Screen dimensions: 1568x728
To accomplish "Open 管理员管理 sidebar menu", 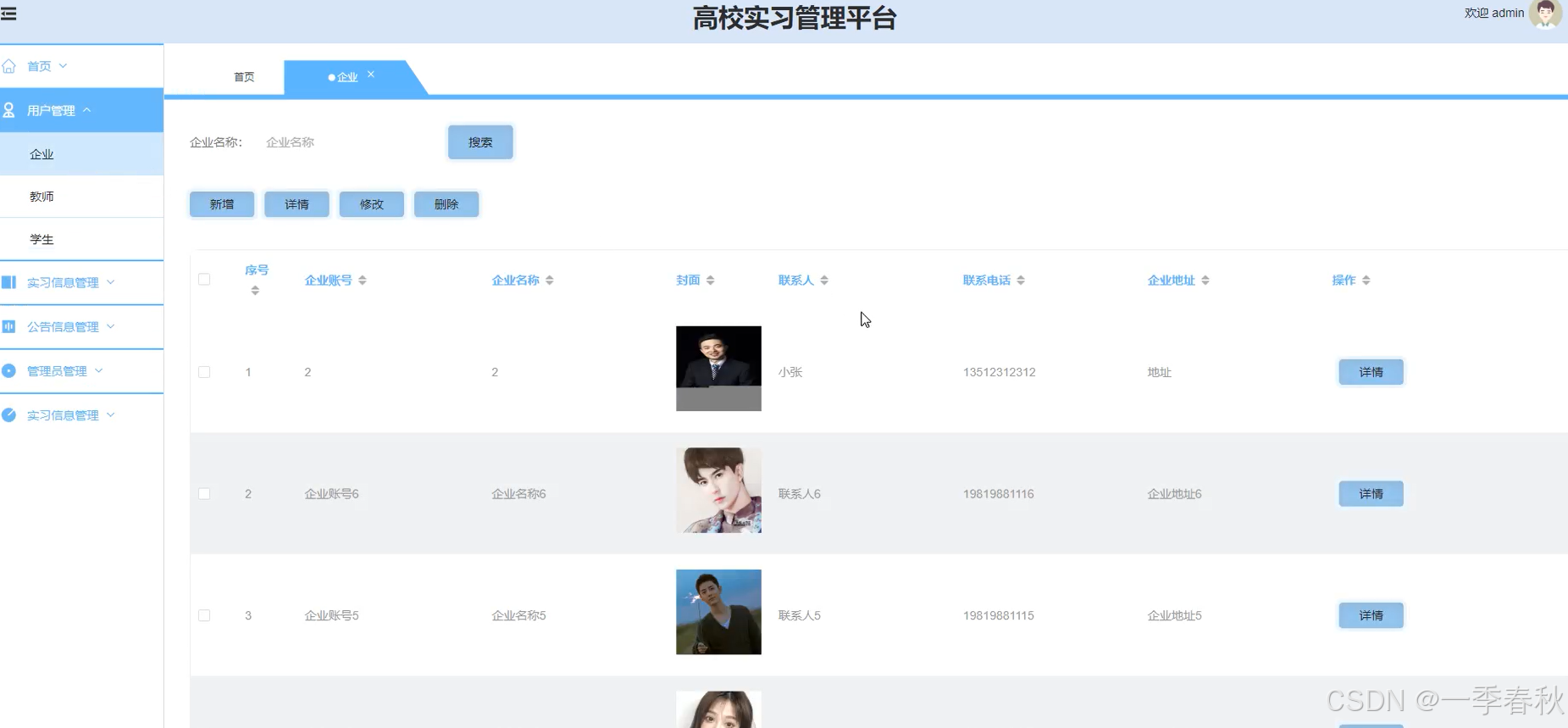I will [x=81, y=370].
